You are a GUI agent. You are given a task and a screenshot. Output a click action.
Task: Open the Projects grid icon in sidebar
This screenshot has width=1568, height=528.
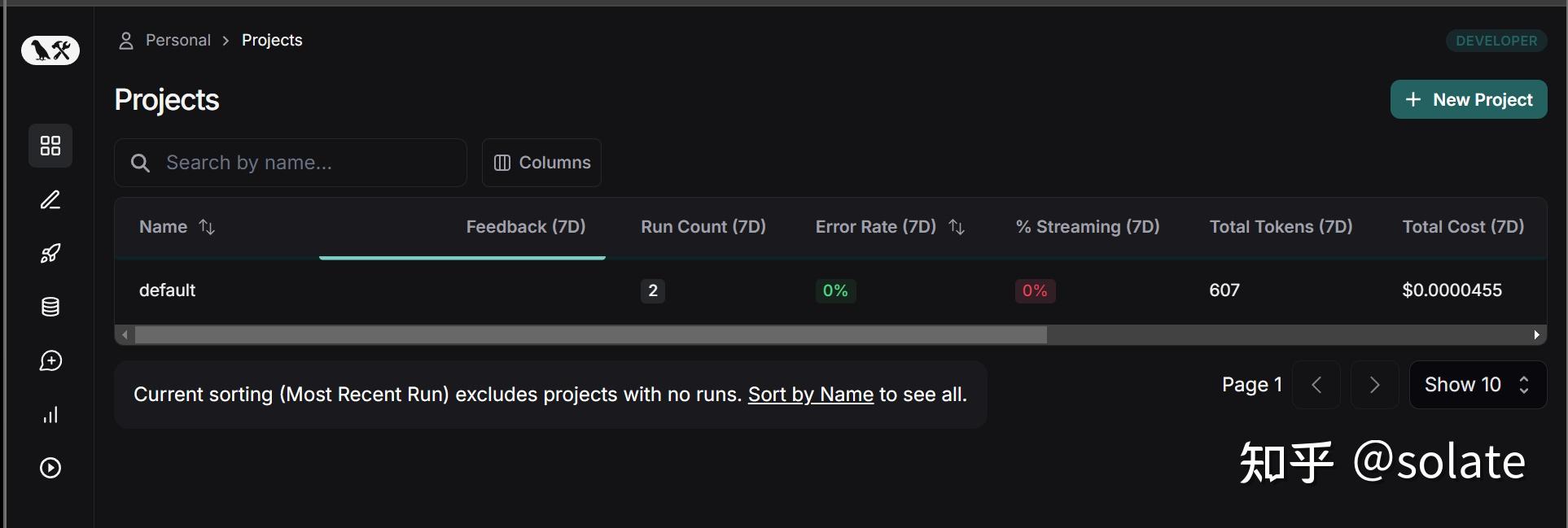50,146
